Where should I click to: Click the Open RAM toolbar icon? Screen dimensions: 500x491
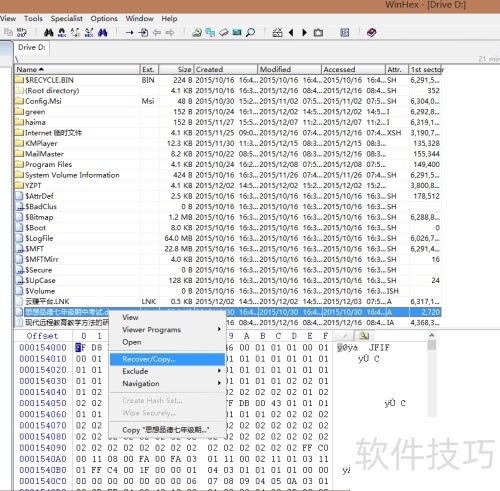pyautogui.click(x=237, y=32)
